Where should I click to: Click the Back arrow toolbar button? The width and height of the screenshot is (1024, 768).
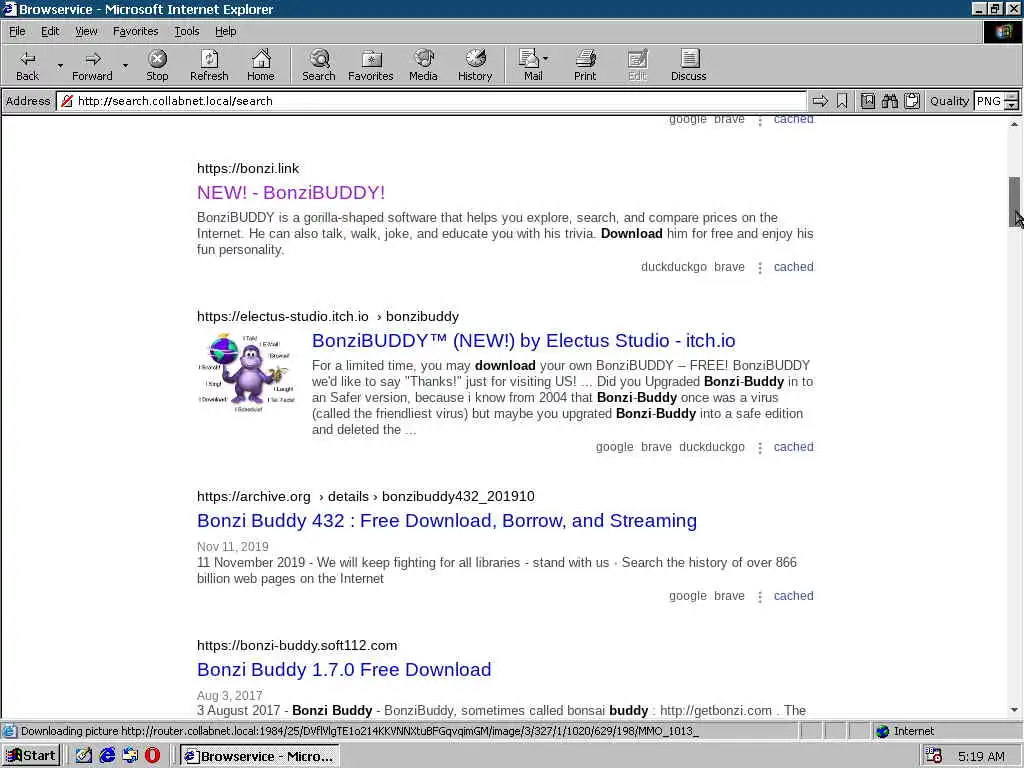(x=27, y=65)
